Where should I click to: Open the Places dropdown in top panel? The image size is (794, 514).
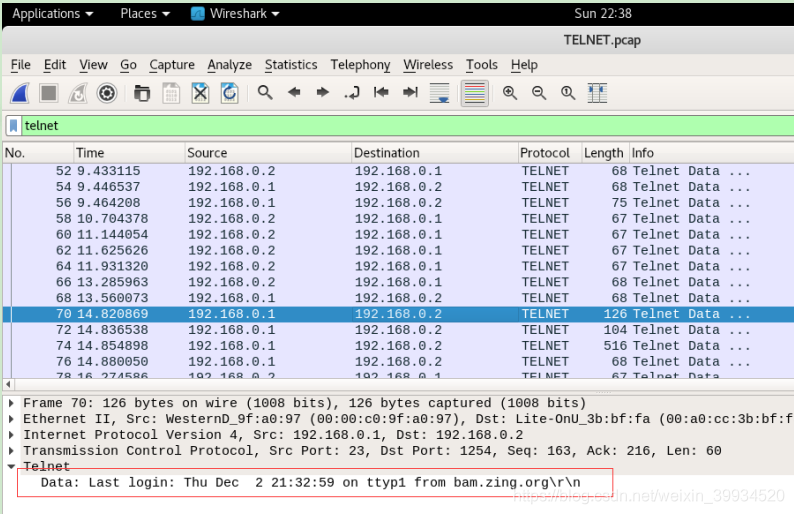145,14
